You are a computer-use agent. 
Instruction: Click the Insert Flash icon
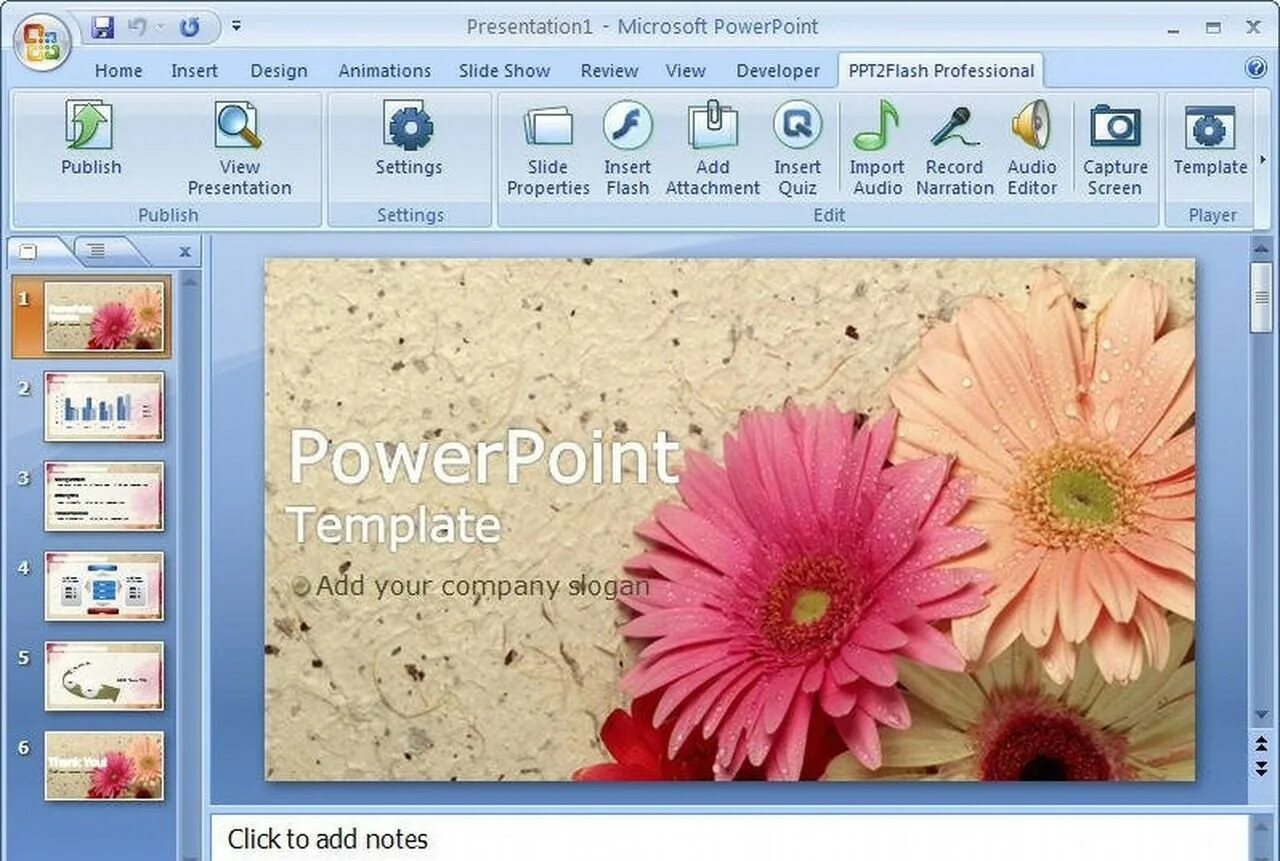coord(628,126)
